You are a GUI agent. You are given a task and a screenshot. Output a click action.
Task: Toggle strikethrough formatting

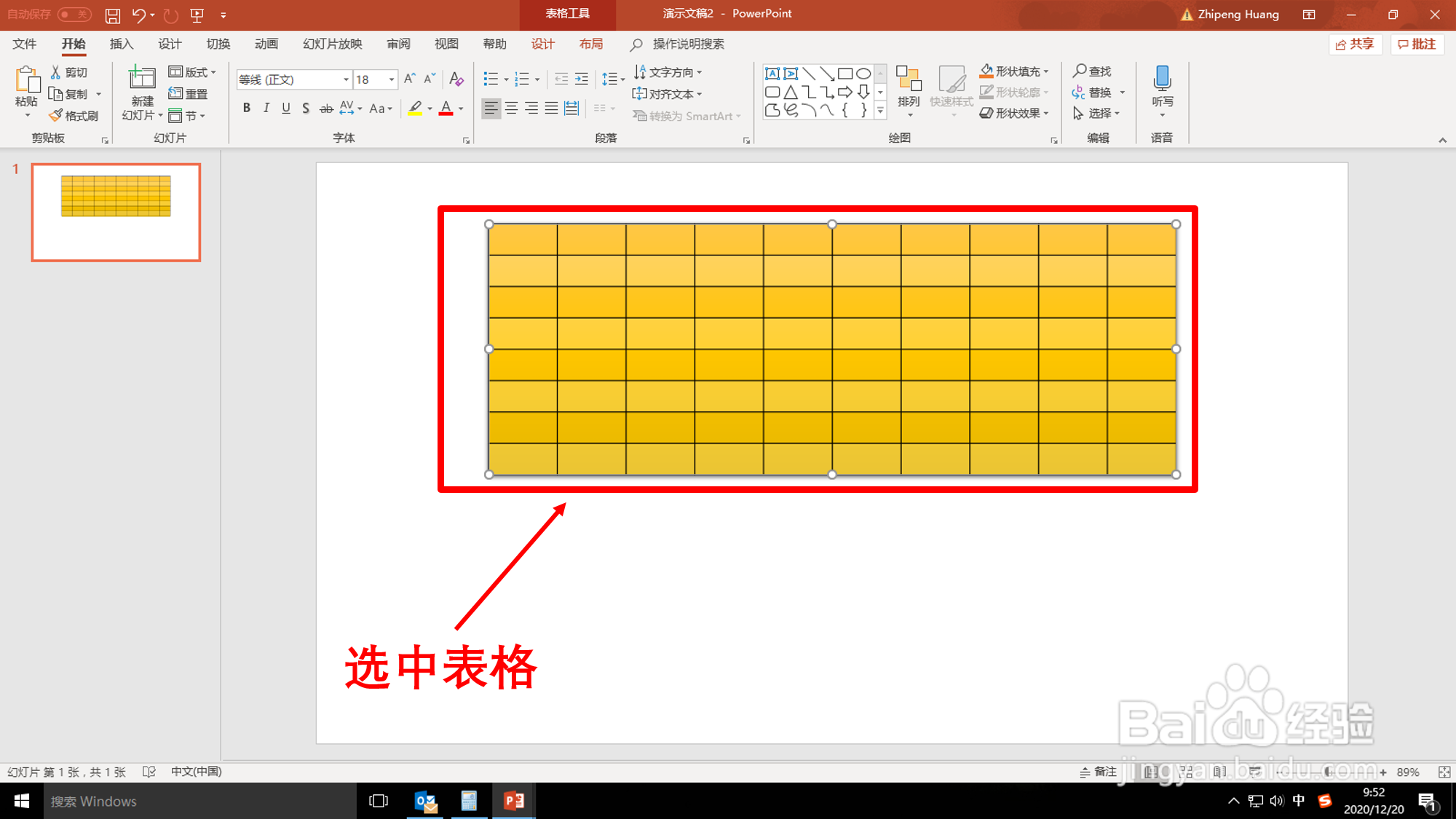coord(326,108)
